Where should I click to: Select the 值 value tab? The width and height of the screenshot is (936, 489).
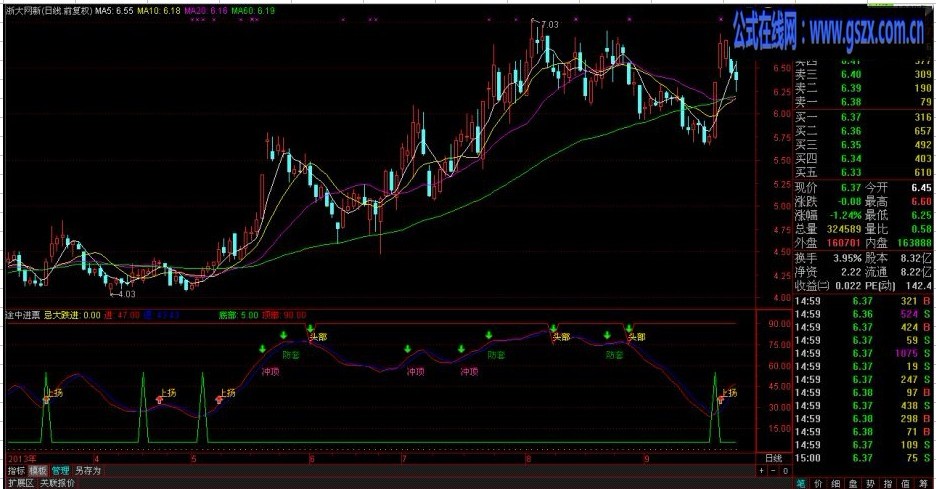906,483
